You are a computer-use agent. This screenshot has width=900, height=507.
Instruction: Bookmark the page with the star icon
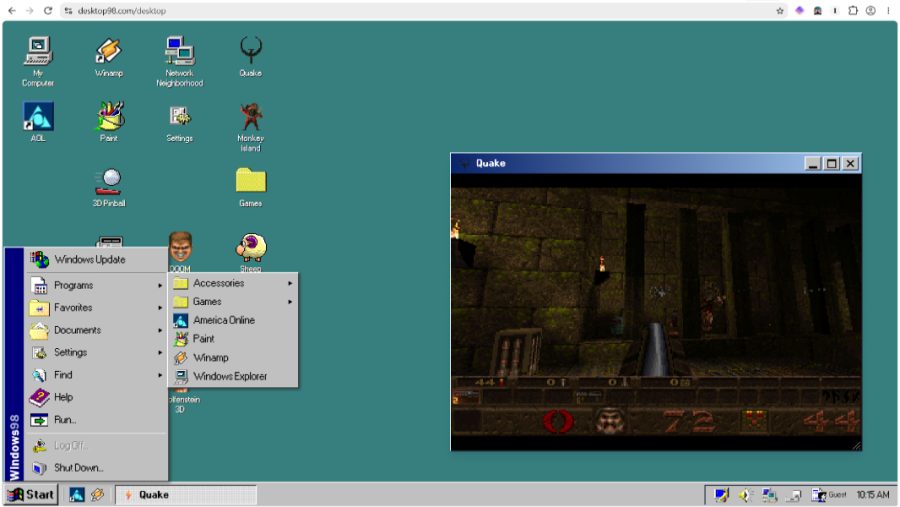tap(779, 10)
